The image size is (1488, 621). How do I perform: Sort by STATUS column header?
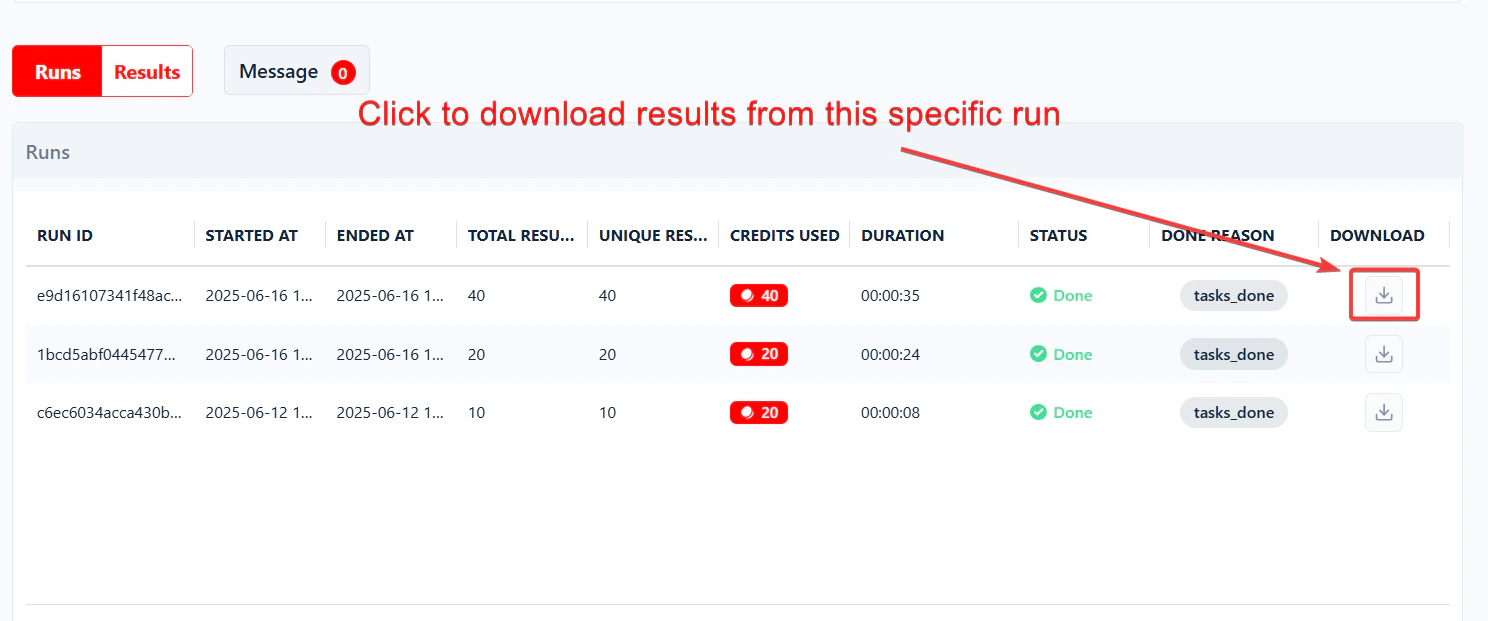[x=1058, y=236]
